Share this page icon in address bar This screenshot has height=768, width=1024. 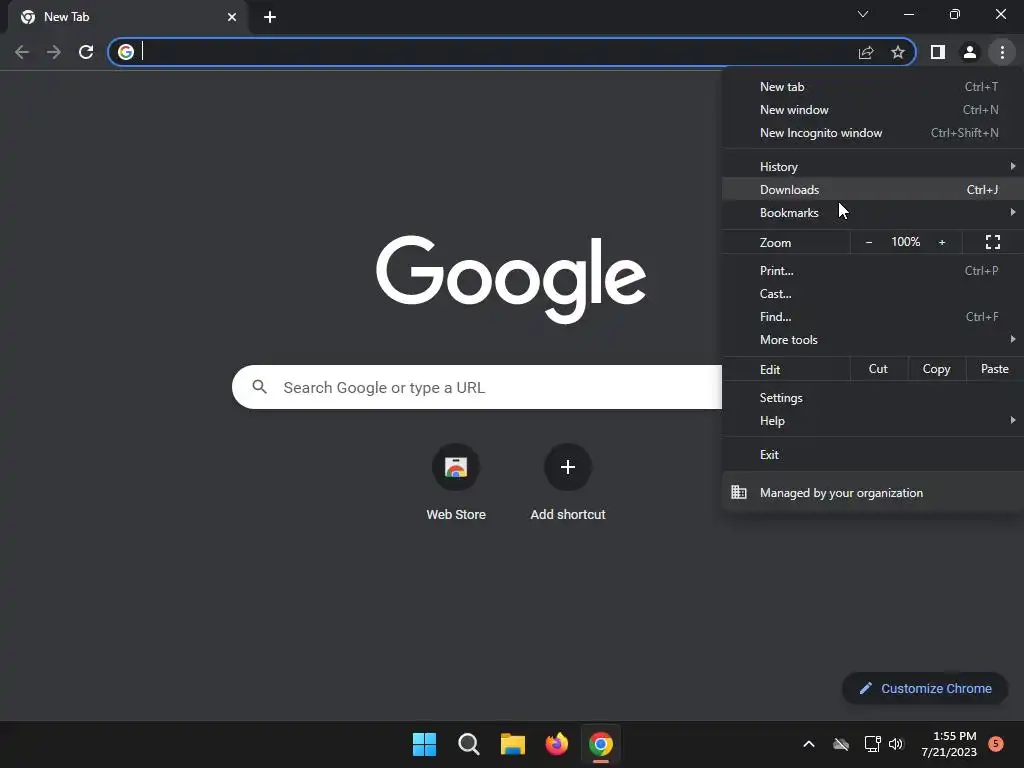point(866,52)
